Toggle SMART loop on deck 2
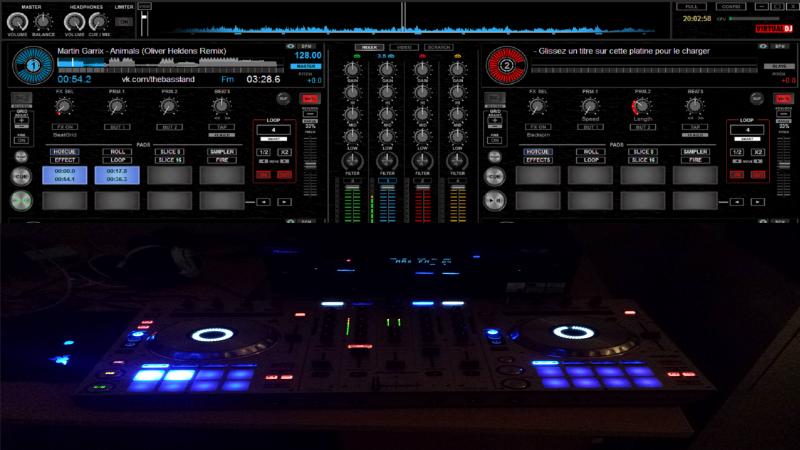Screen dimensions: 800x450 [747, 139]
